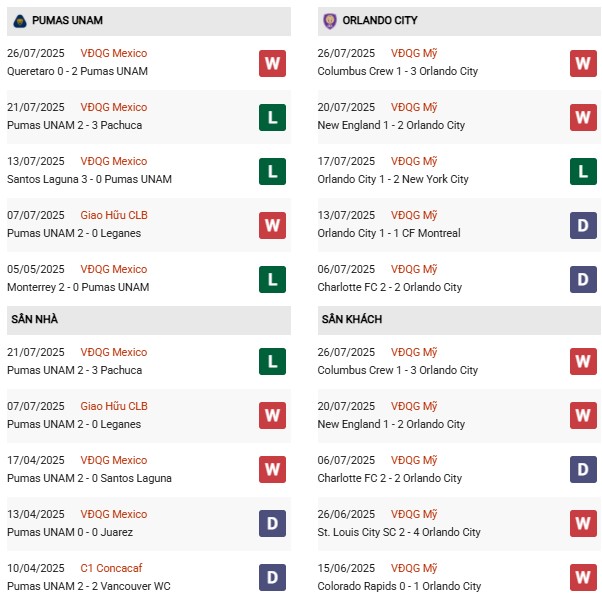This screenshot has height=597, width=602.
Task: Click the D badge for Pumas vs Vancouver WC
Action: [x=272, y=578]
